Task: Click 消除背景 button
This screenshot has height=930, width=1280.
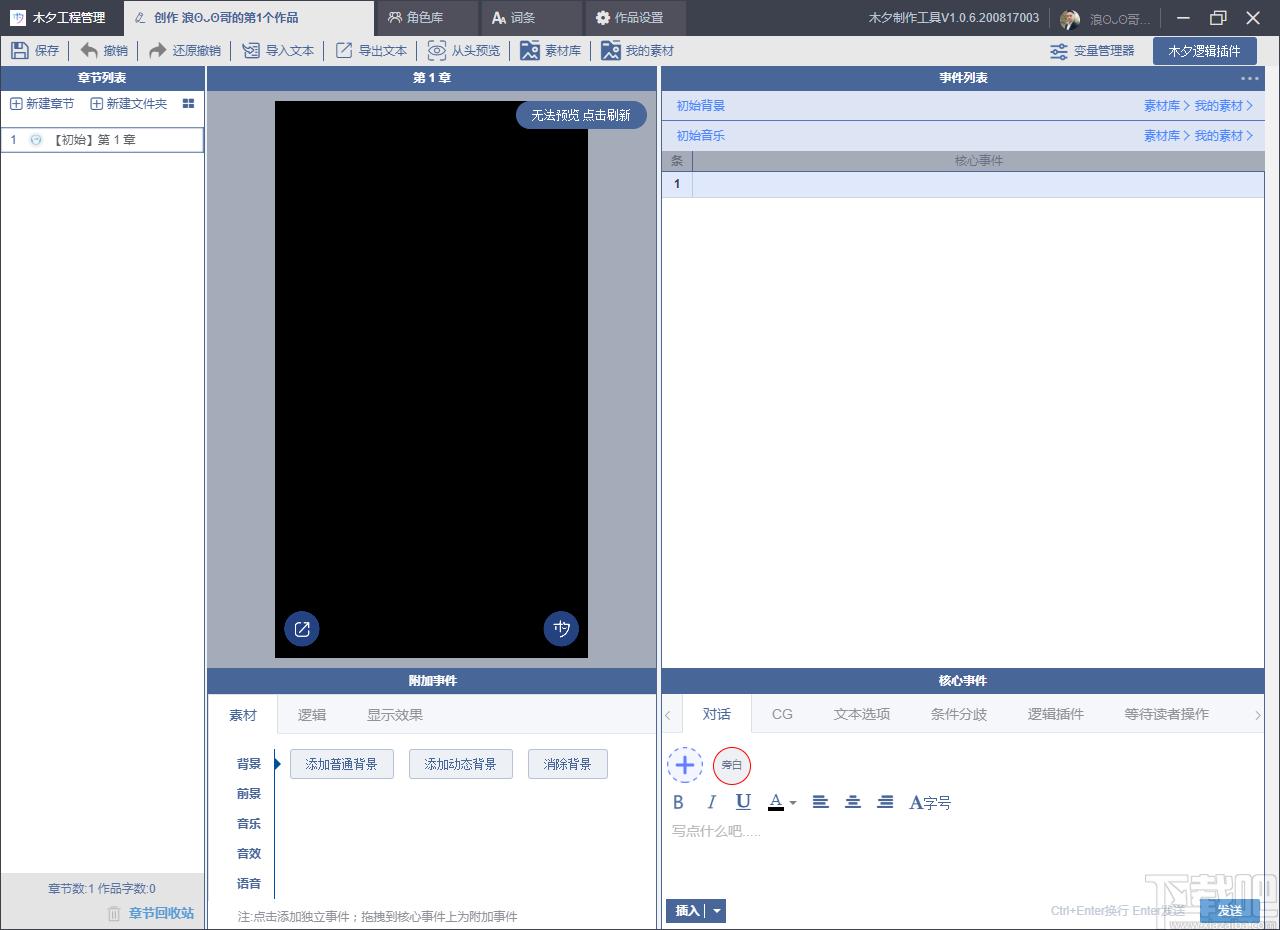Action: (x=567, y=764)
